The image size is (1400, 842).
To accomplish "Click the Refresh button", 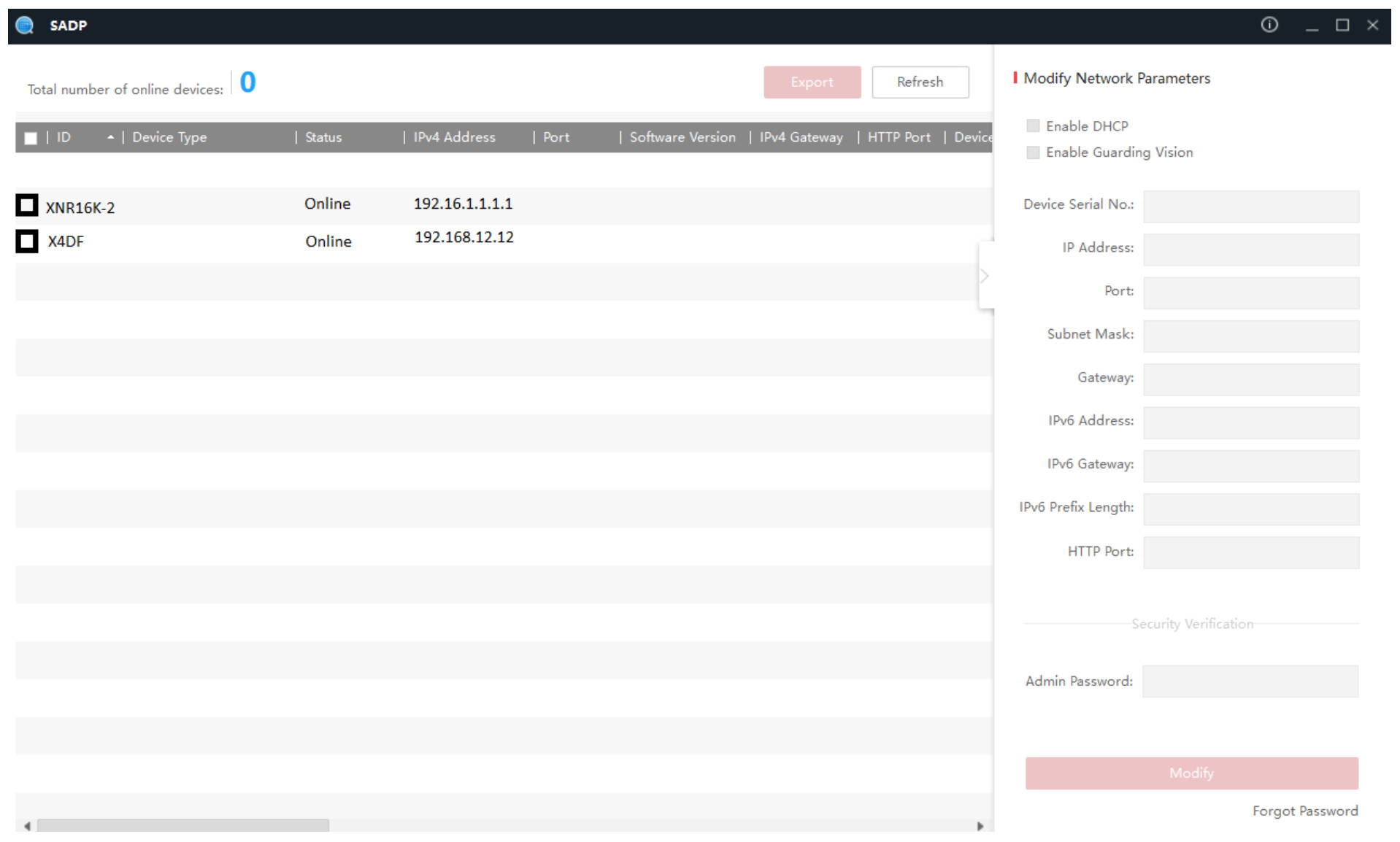I will 920,82.
